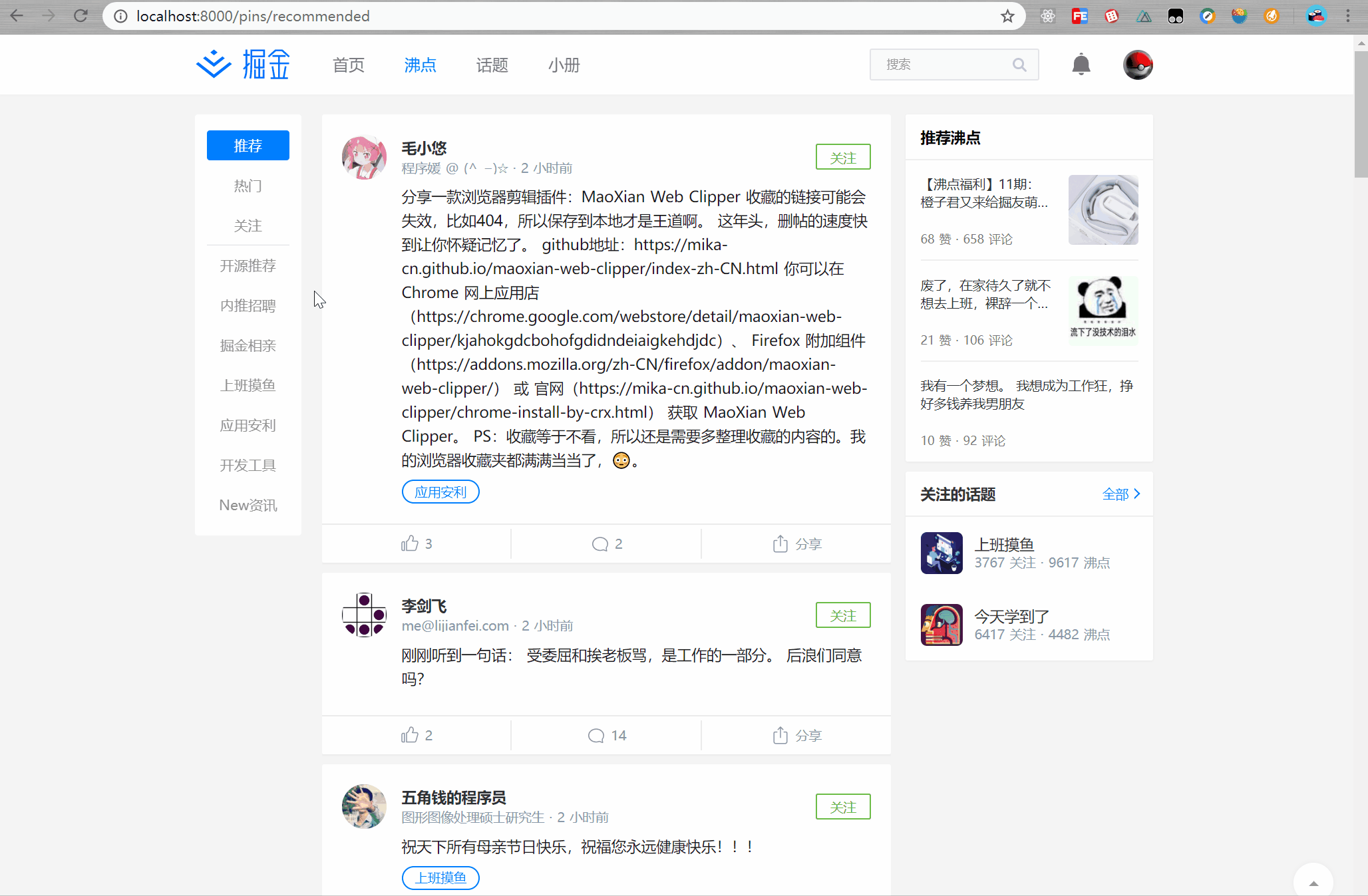Toggle follow for 李剑飞
The width and height of the screenshot is (1368, 896).
click(x=842, y=615)
